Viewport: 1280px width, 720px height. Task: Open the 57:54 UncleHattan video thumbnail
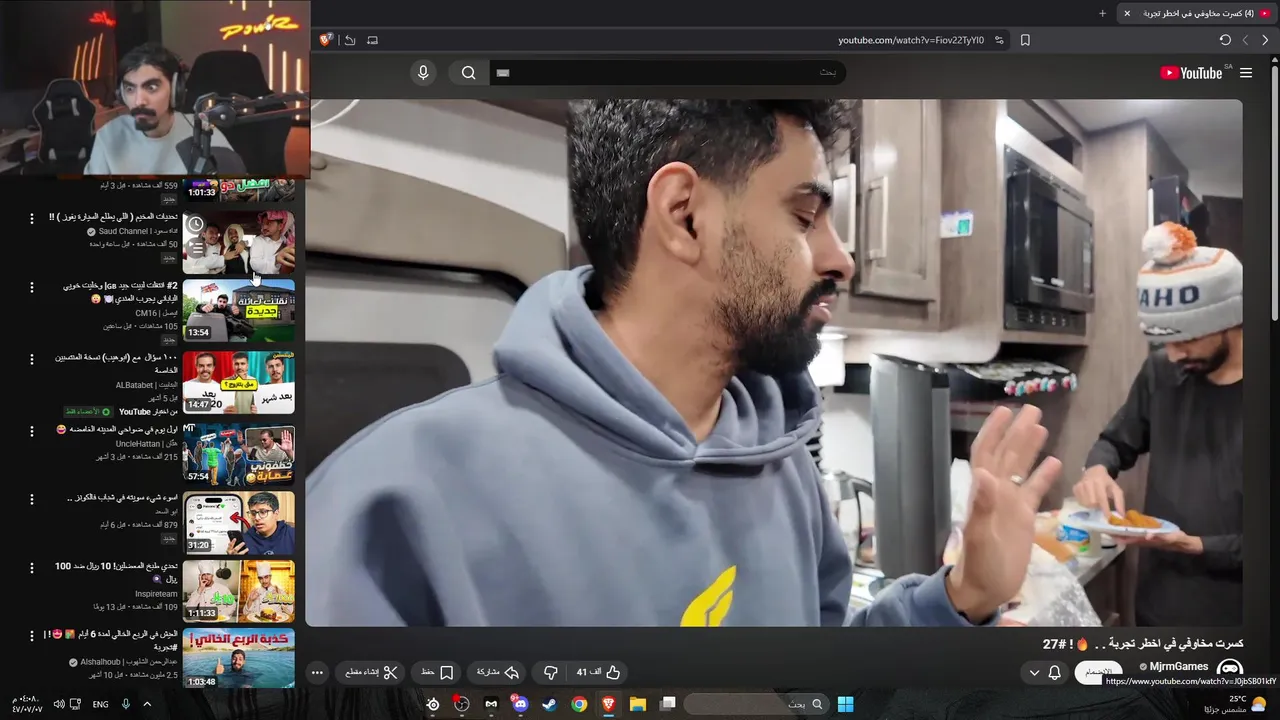[239, 453]
